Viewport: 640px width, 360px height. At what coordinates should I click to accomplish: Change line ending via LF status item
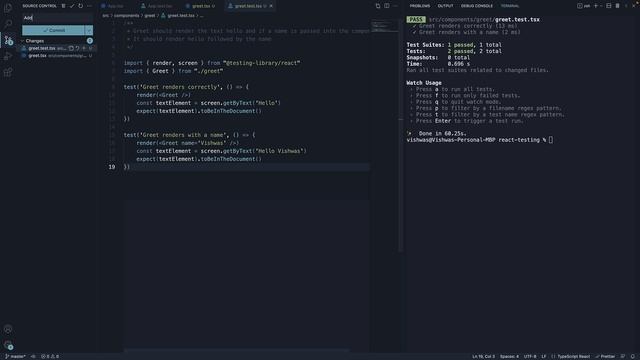(544, 356)
